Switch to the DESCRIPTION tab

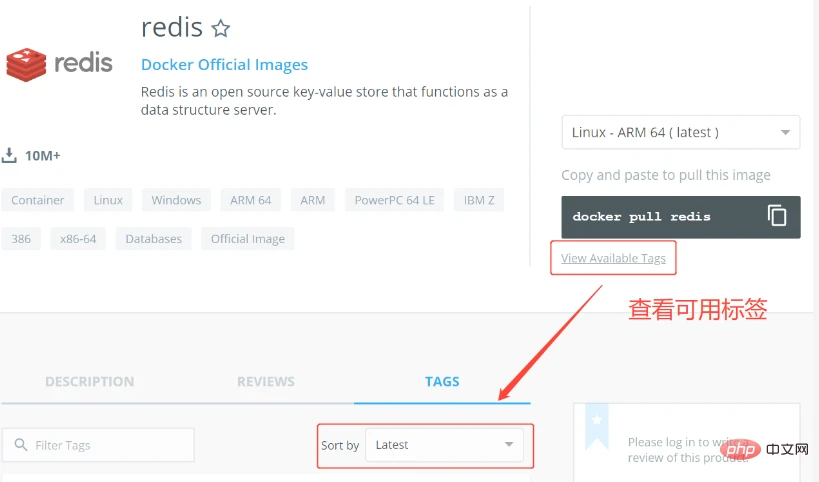point(89,382)
